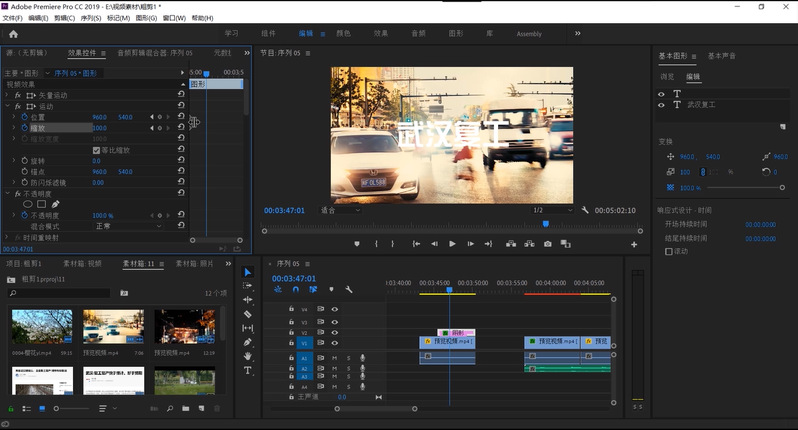Click the 预览视频.mp4 clip on V1
The width and height of the screenshot is (798, 430).
pyautogui.click(x=446, y=341)
